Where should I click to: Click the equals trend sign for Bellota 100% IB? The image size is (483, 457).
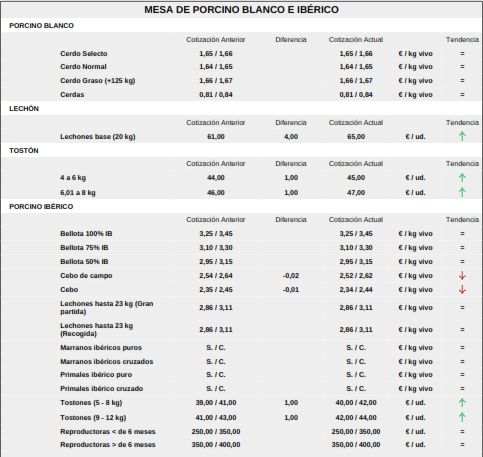coord(462,234)
